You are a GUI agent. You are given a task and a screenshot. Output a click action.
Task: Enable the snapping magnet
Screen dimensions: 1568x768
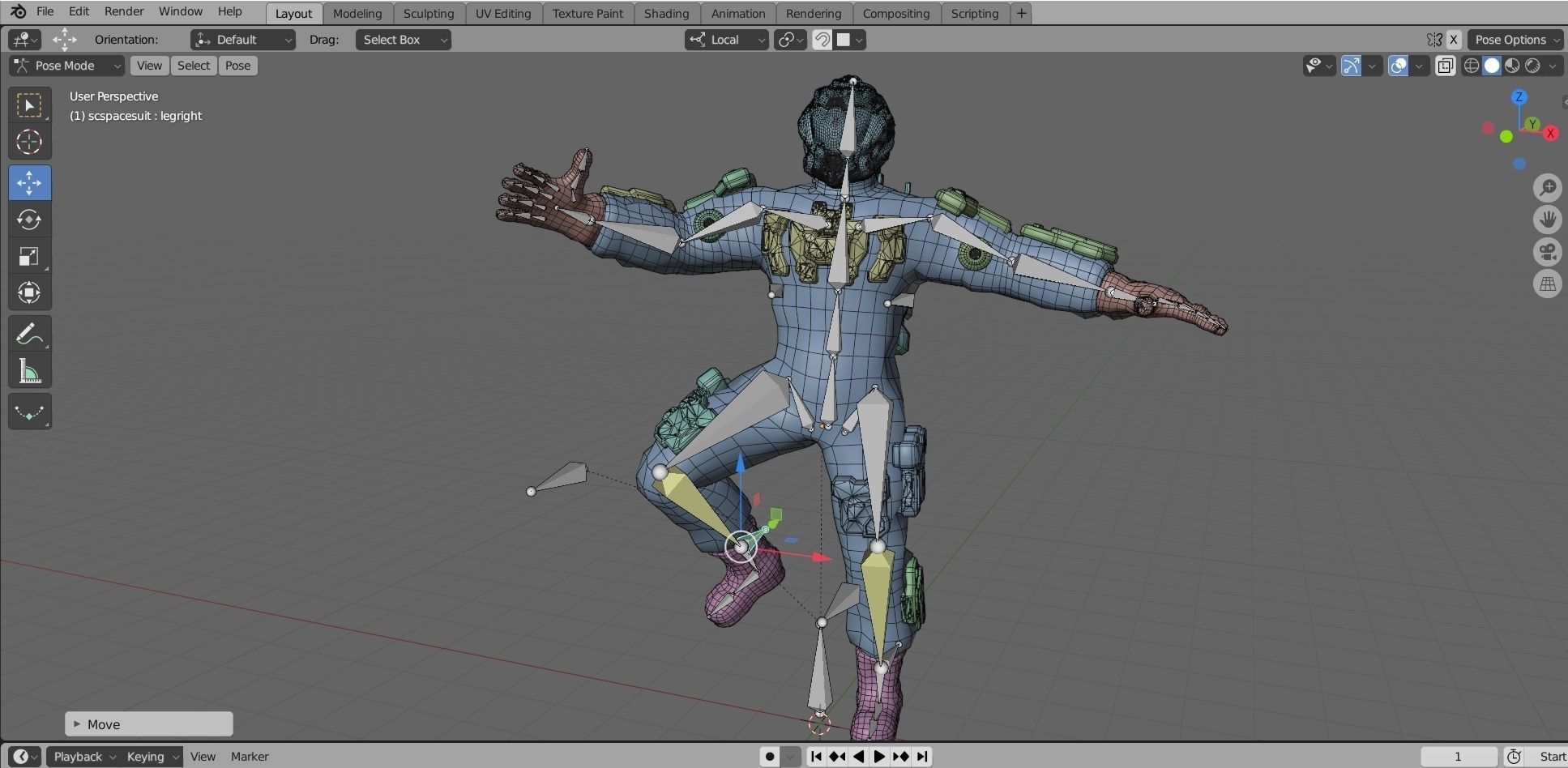click(822, 39)
